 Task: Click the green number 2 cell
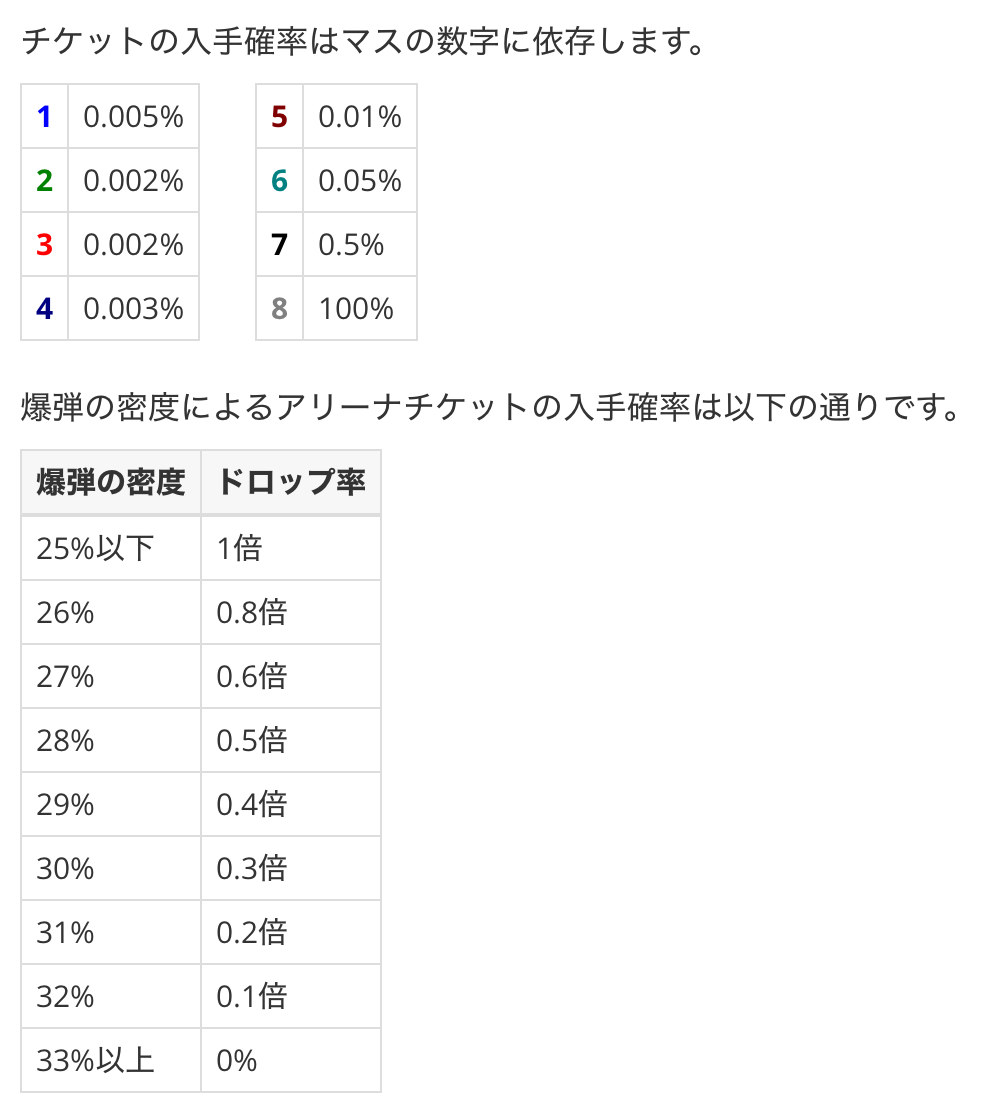point(44,181)
